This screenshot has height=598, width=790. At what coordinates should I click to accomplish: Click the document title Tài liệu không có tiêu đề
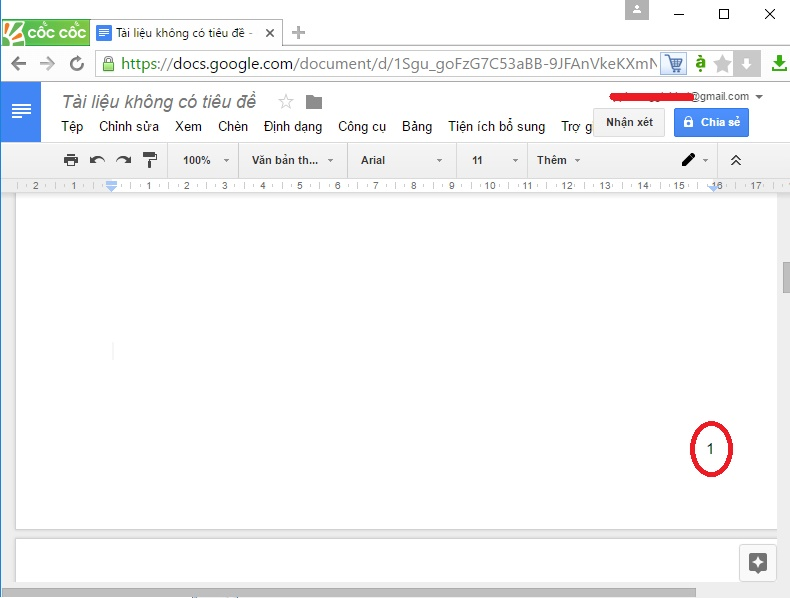[x=159, y=102]
